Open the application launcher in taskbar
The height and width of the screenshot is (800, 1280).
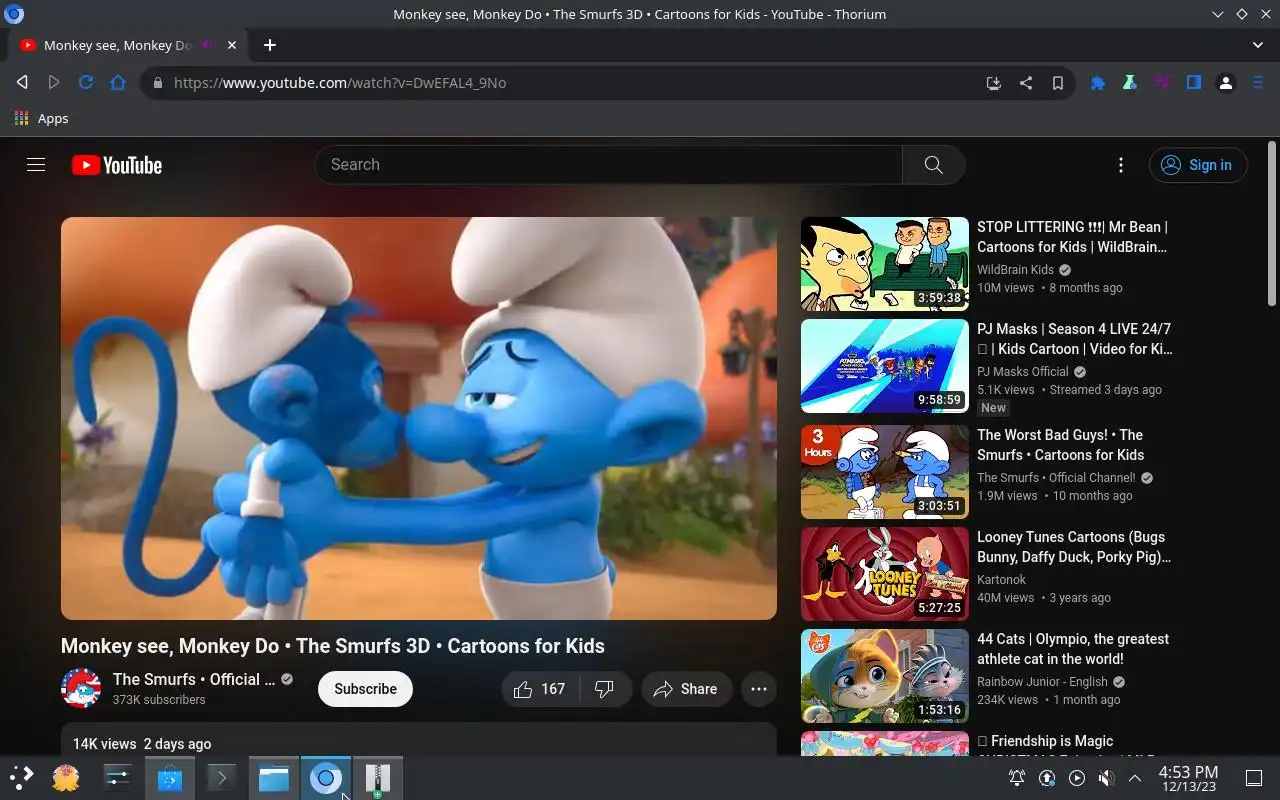pyautogui.click(x=21, y=778)
